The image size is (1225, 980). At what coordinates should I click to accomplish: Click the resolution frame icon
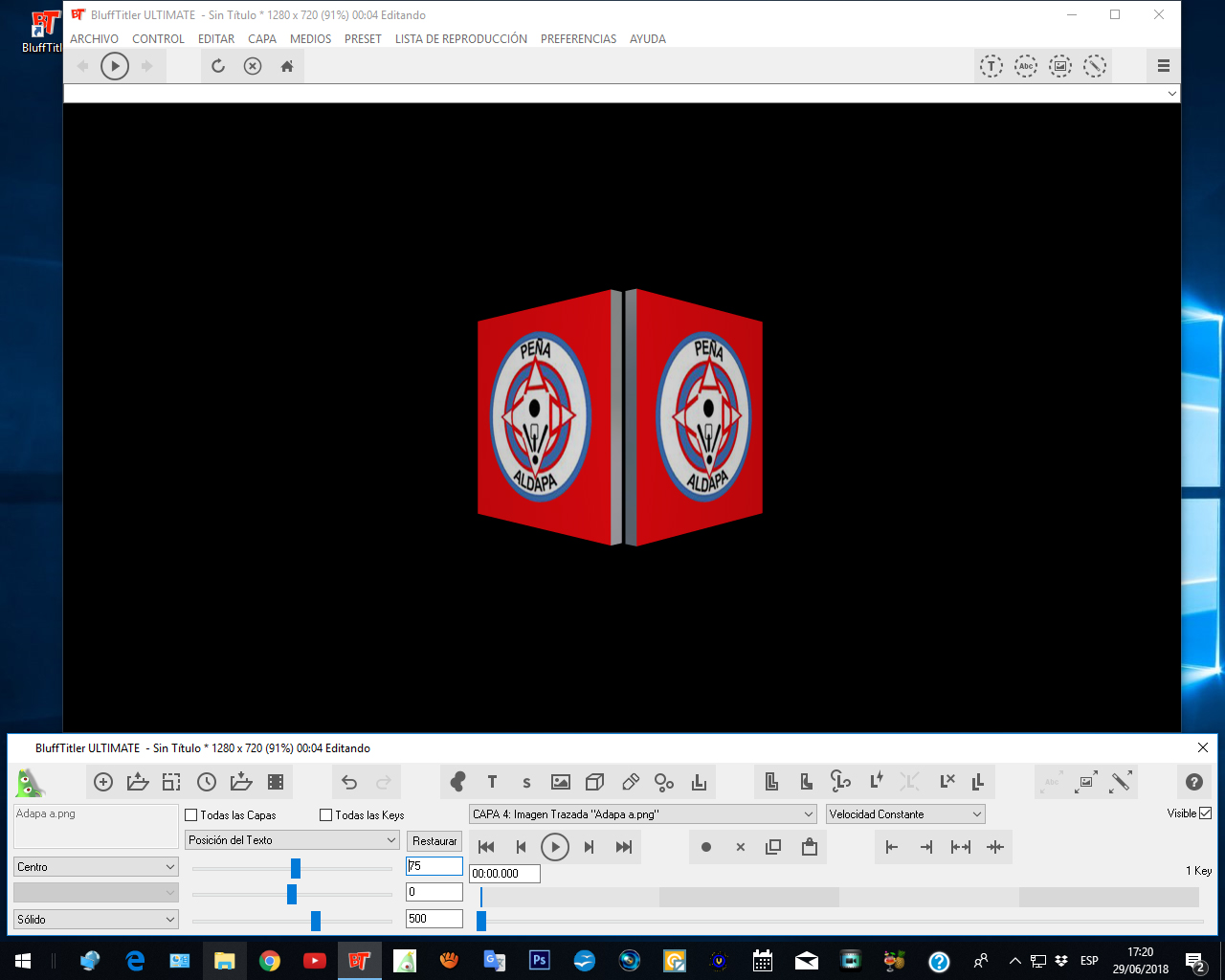point(171,782)
